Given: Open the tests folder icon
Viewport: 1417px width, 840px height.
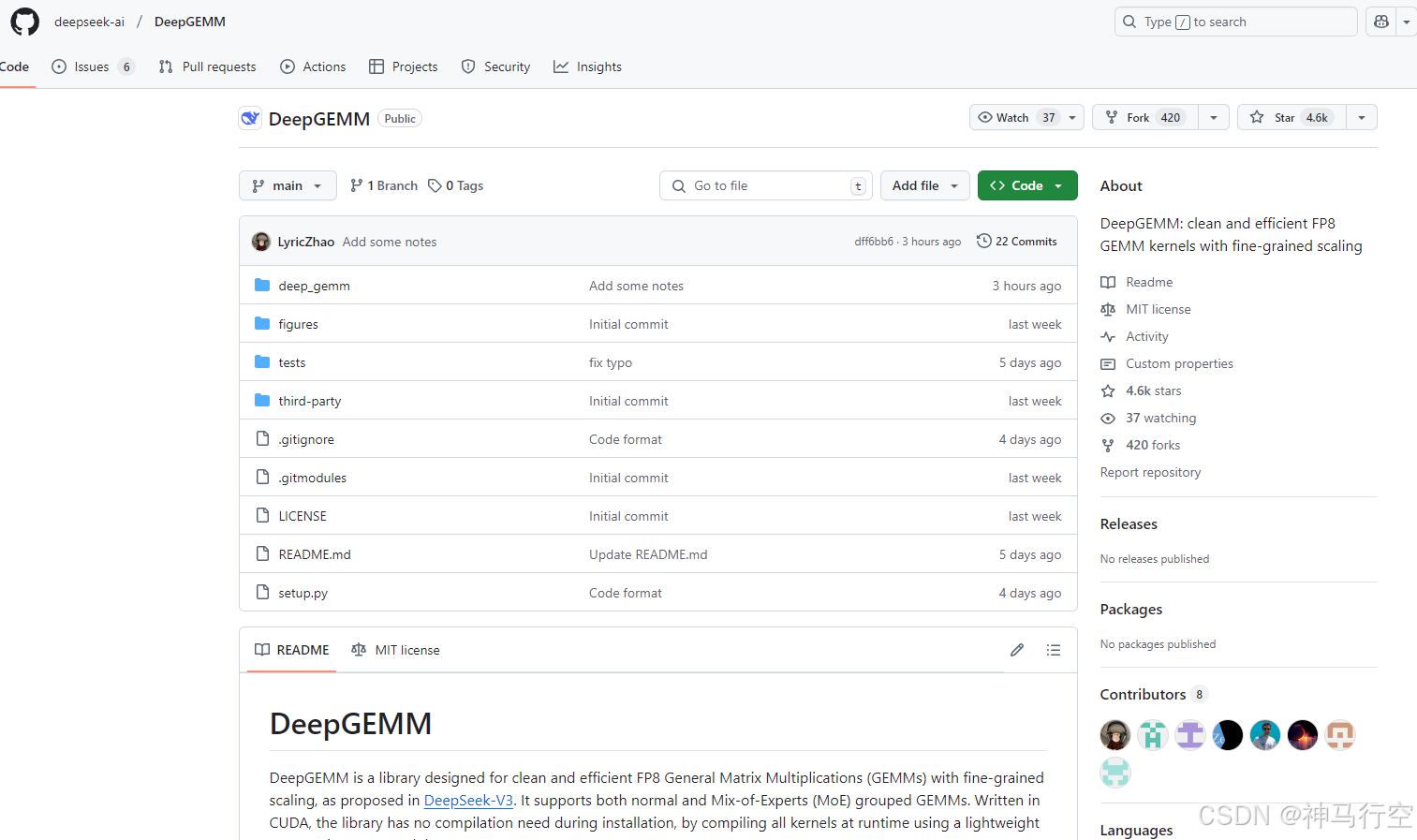Looking at the screenshot, I should [262, 362].
